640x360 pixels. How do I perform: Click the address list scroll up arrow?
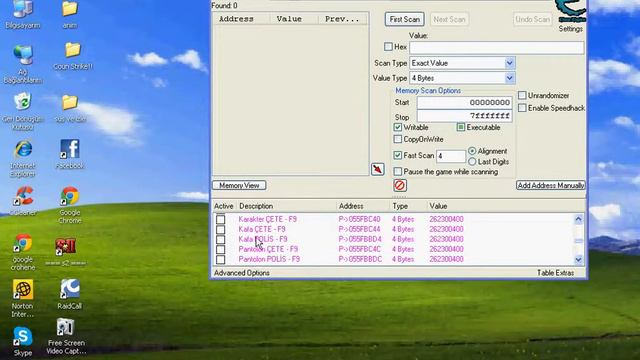click(578, 219)
